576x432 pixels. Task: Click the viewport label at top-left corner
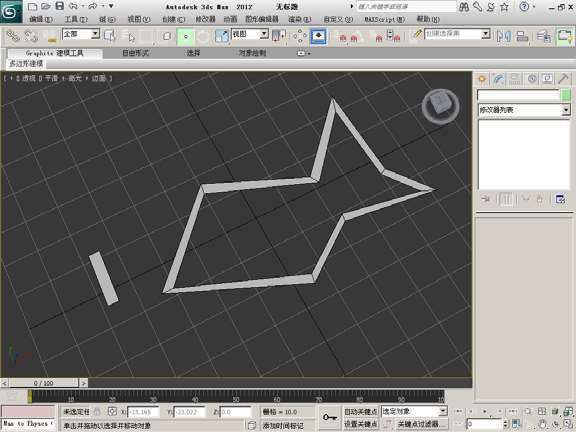tap(58, 78)
